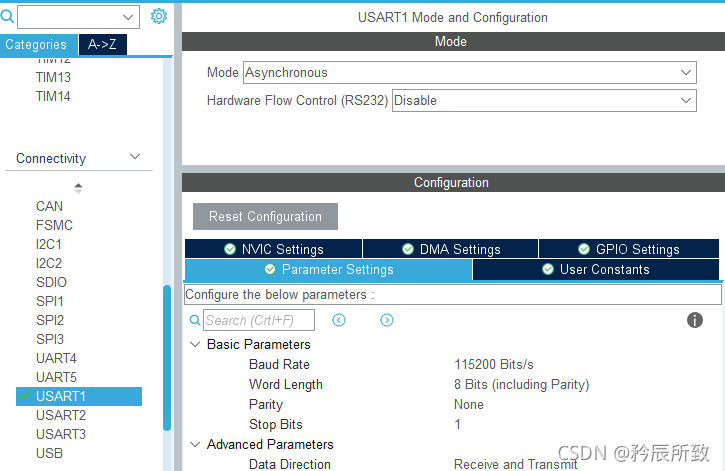725x471 pixels.
Task: Open the info icon in parameter panel
Action: click(694, 320)
